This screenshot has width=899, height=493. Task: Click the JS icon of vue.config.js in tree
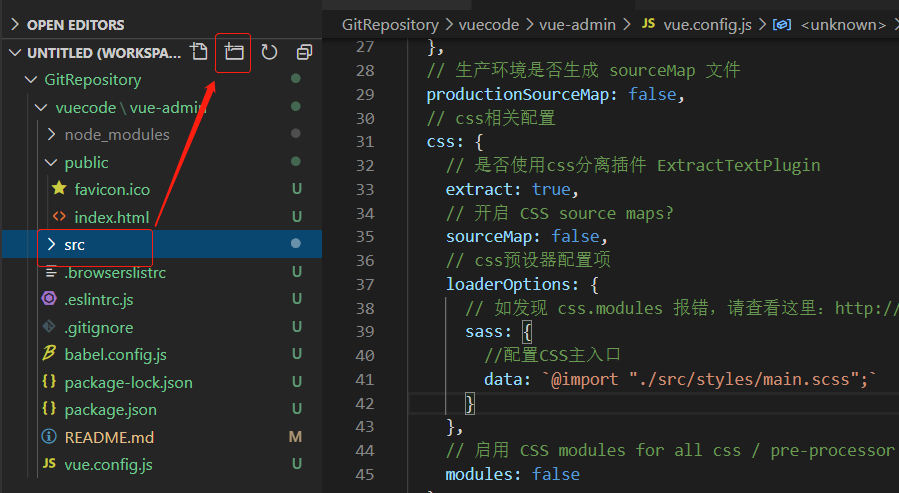tap(49, 463)
